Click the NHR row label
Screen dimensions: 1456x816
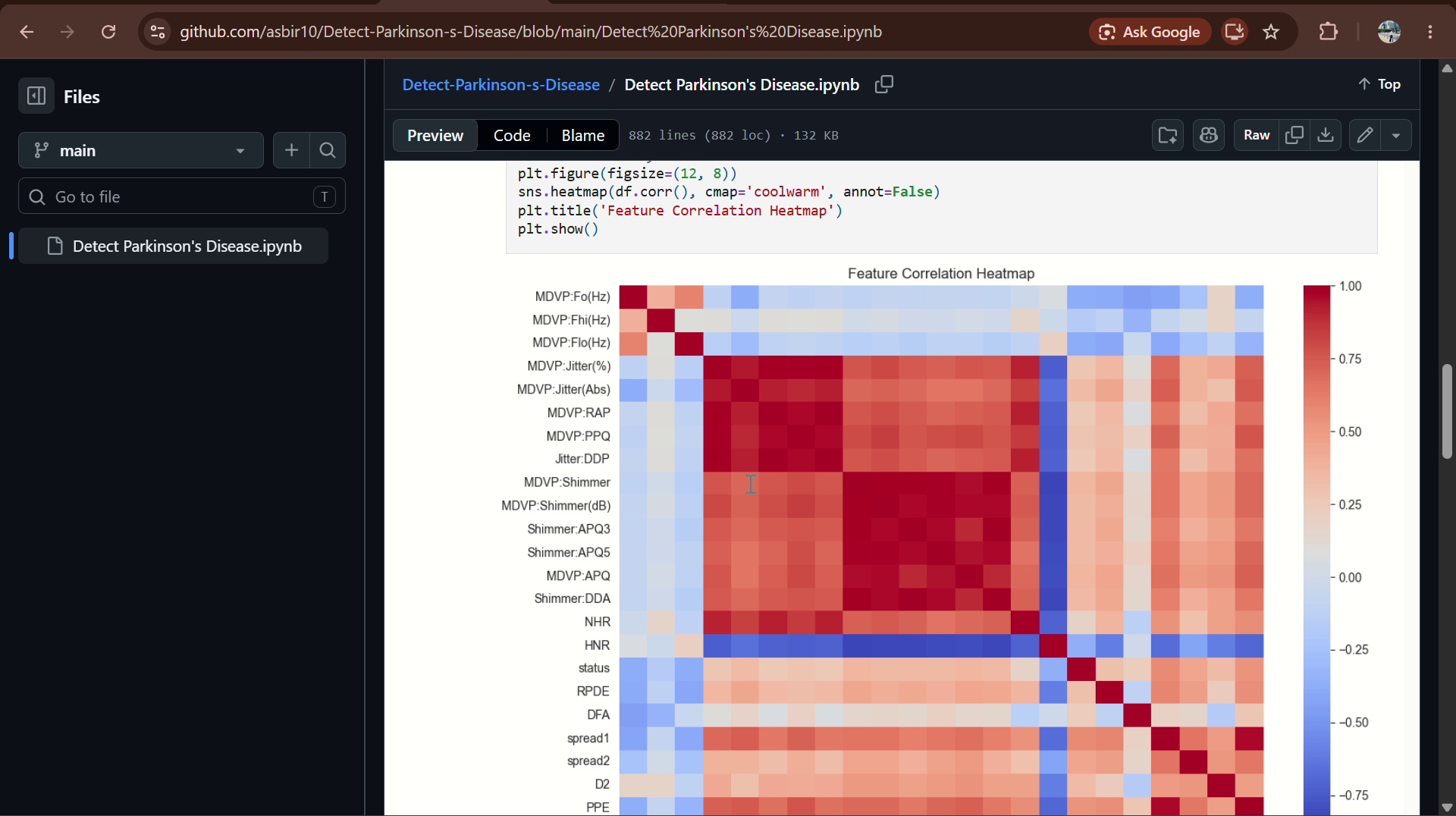[x=598, y=622]
